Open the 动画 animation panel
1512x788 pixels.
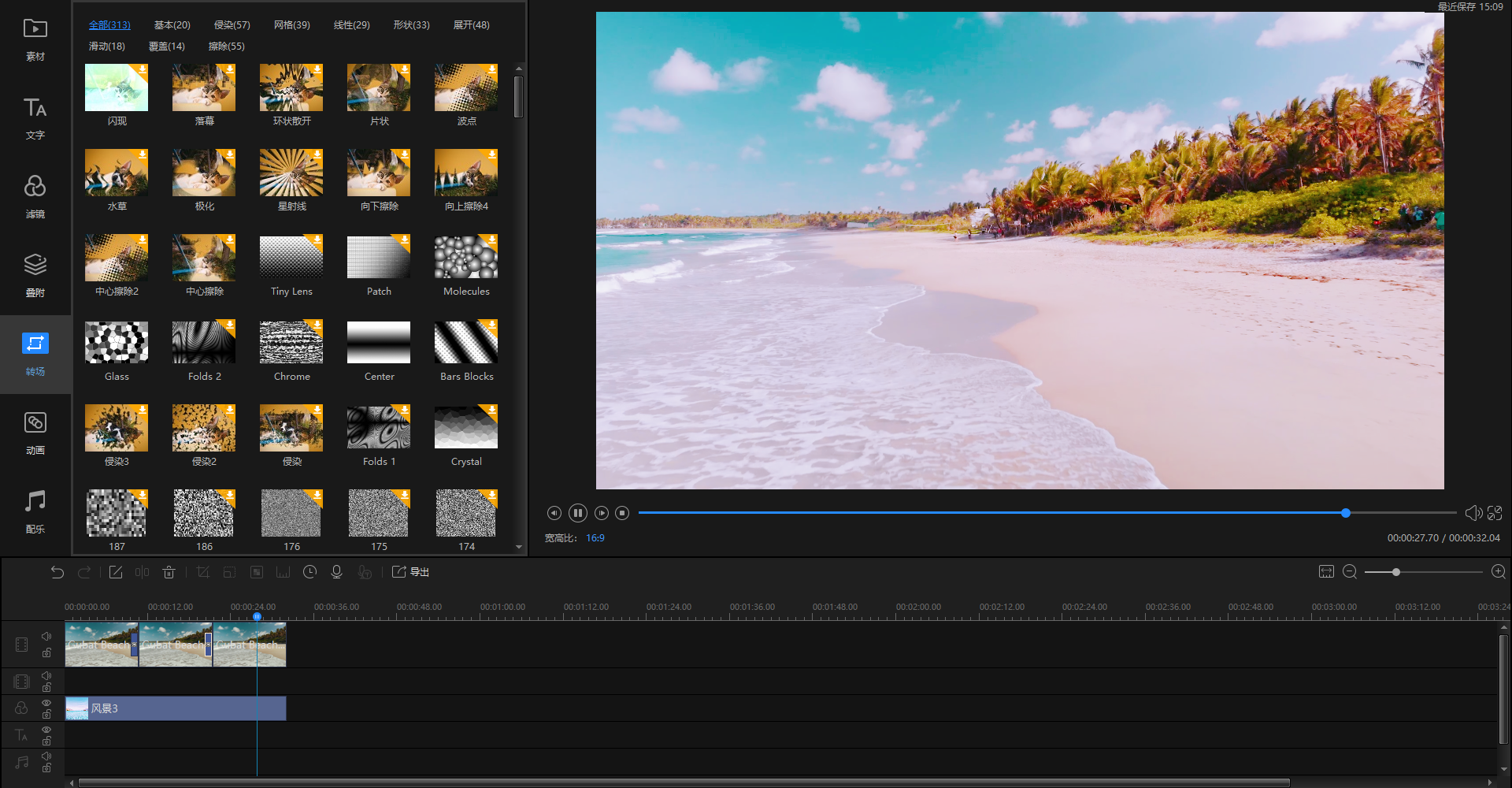pos(35,433)
